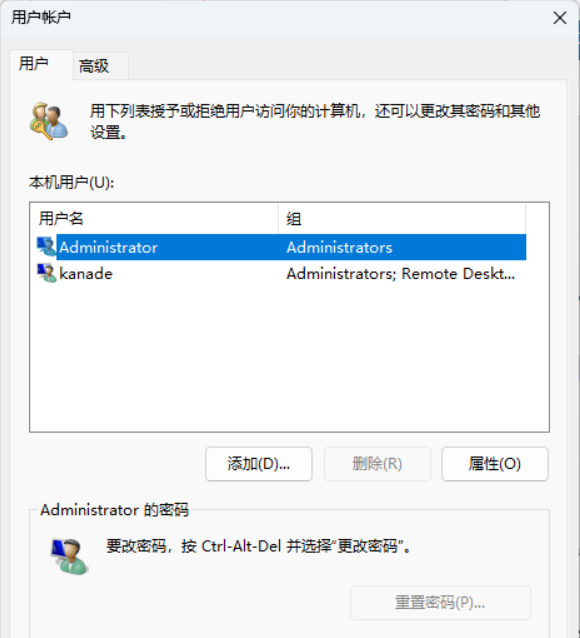Click the two-users key icon beside description
This screenshot has height=638, width=580.
[48, 121]
